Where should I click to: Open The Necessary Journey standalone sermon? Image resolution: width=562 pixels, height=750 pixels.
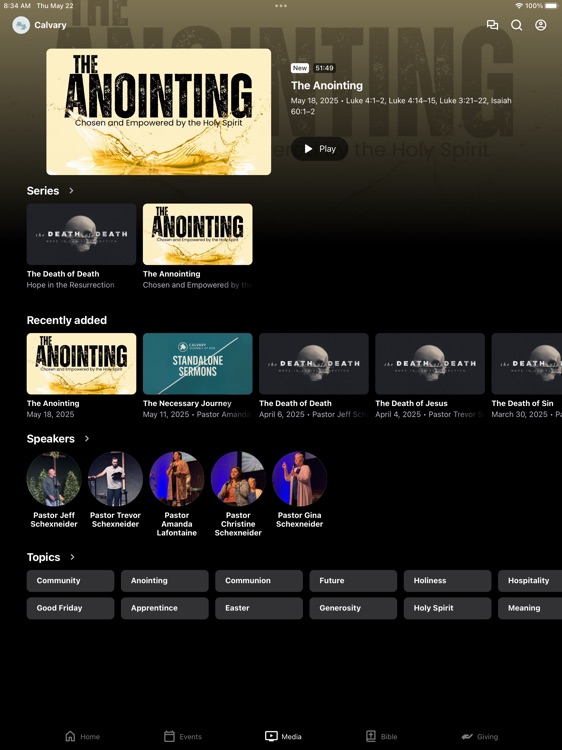[198, 364]
